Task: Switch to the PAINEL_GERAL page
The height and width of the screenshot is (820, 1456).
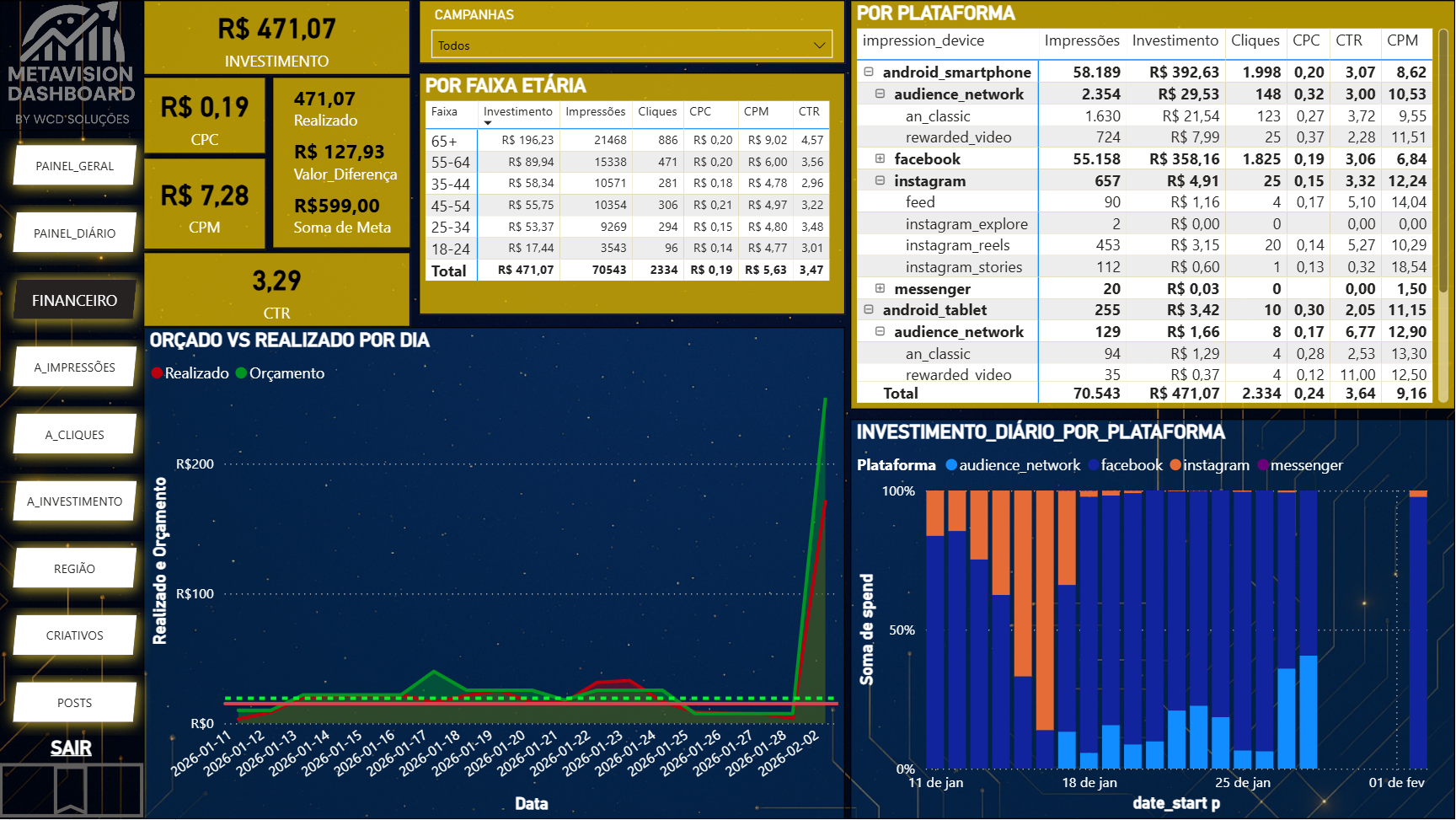Action: [74, 166]
